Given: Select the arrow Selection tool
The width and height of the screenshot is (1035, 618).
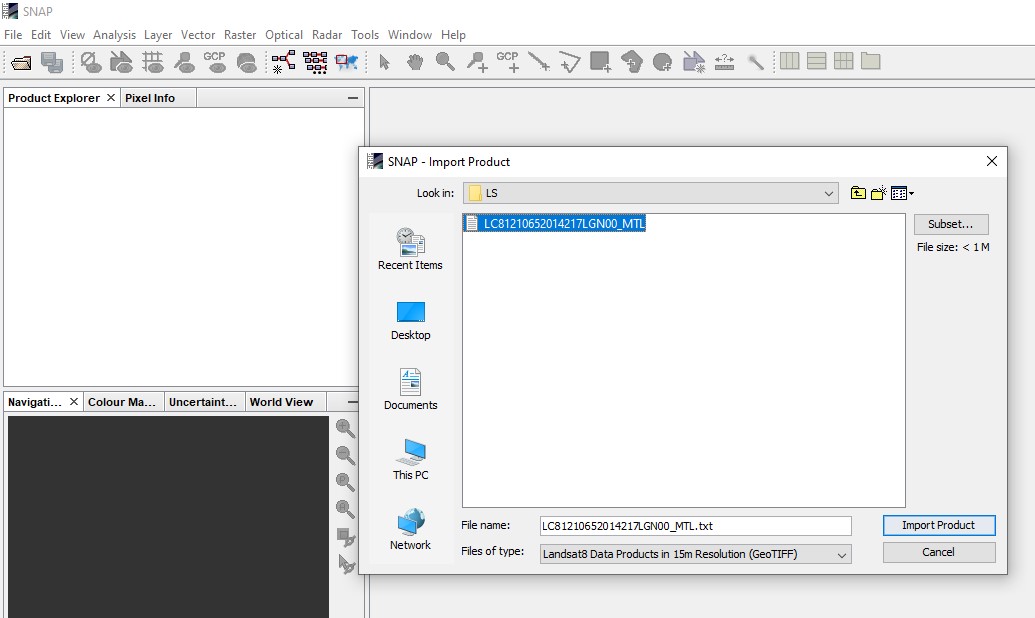Looking at the screenshot, I should pos(384,63).
